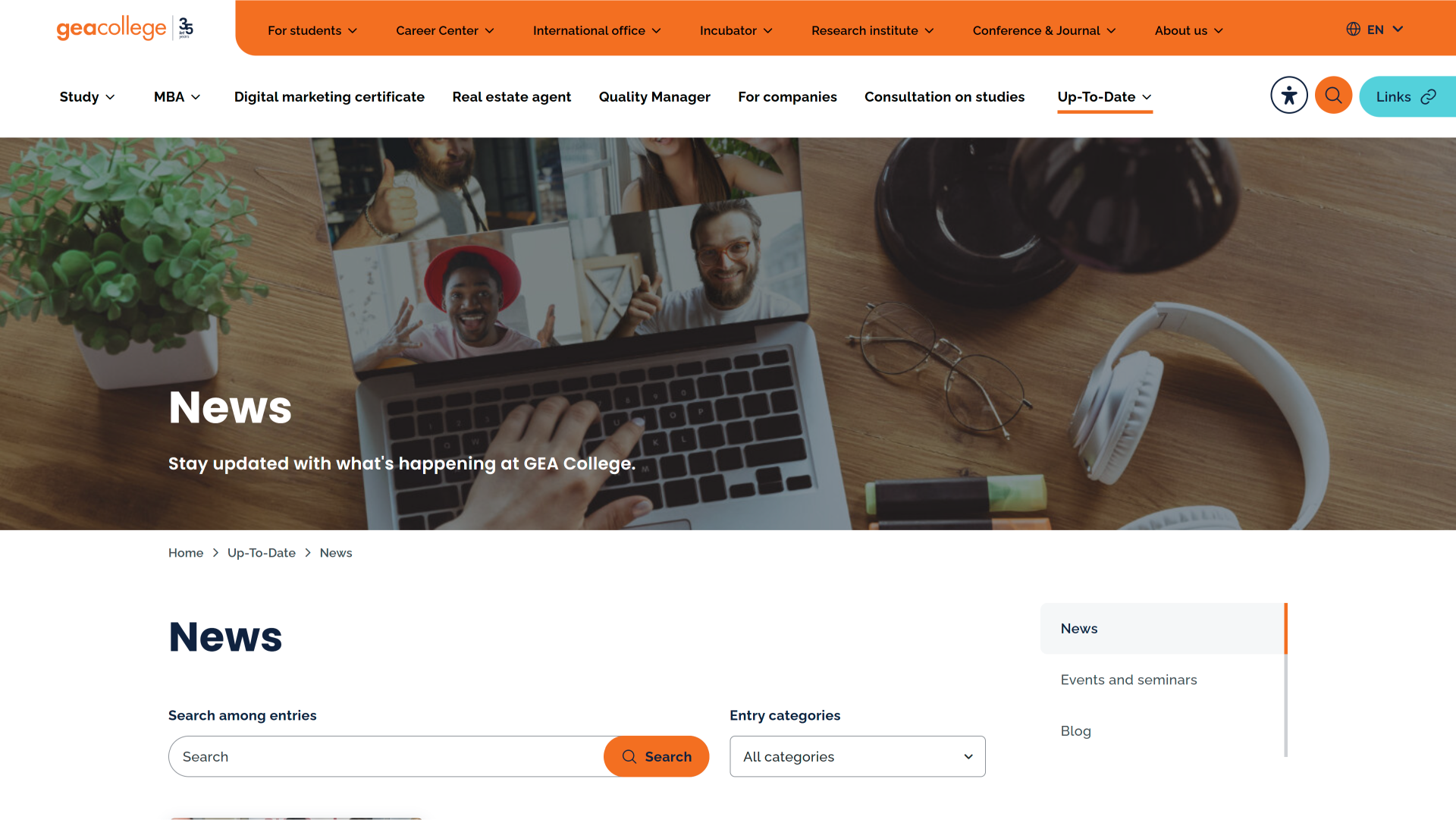Click the Search among entries field
Screen dimensions: 1456x820
pyautogui.click(x=386, y=757)
